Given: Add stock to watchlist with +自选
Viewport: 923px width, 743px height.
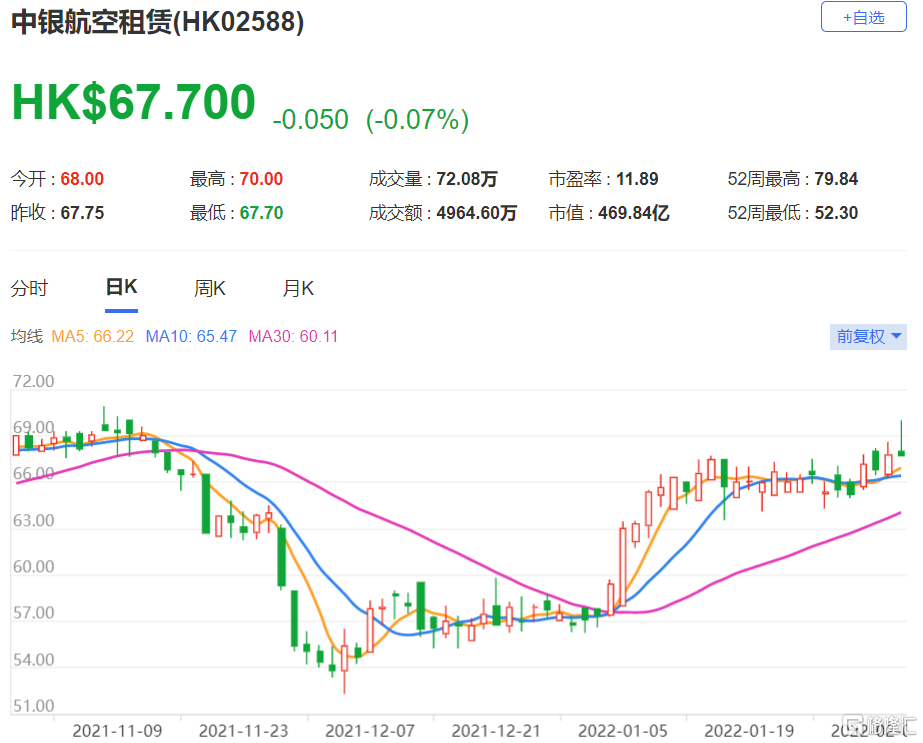Looking at the screenshot, I should click(x=863, y=18).
